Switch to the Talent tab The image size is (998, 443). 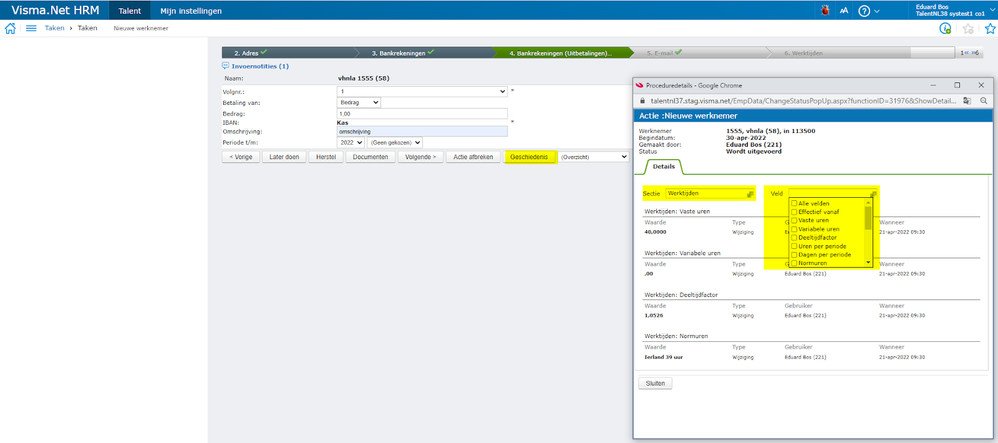coord(129,11)
